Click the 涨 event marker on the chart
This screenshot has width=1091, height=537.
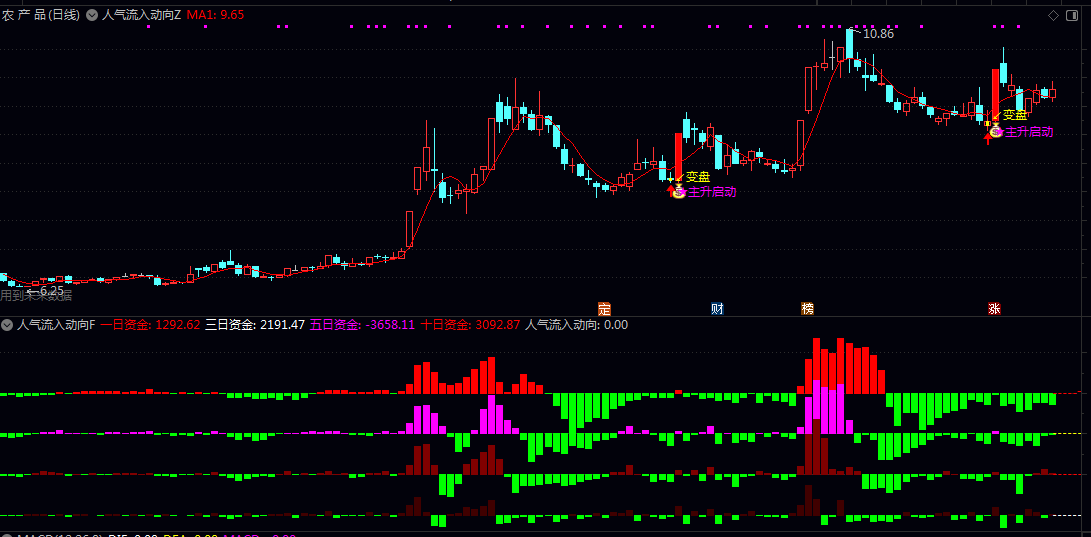[994, 309]
